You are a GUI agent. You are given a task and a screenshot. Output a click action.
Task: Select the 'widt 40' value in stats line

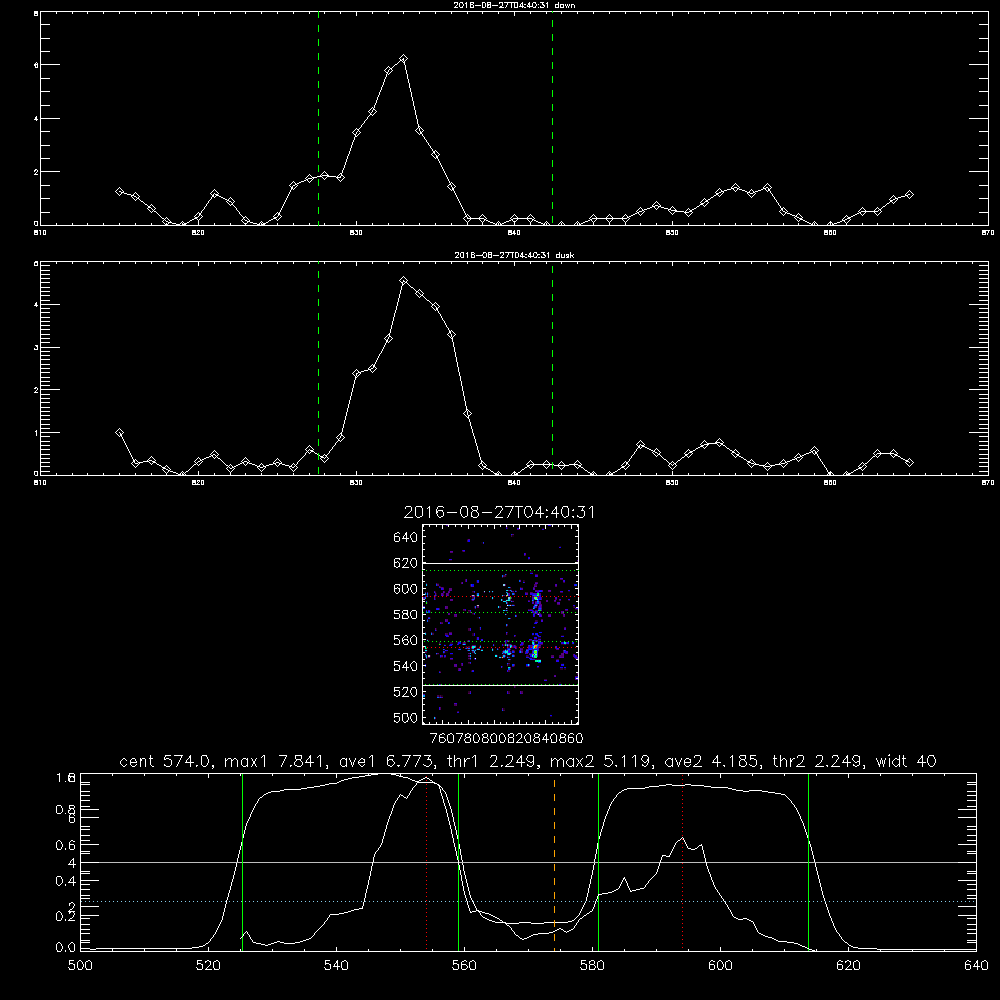click(906, 761)
